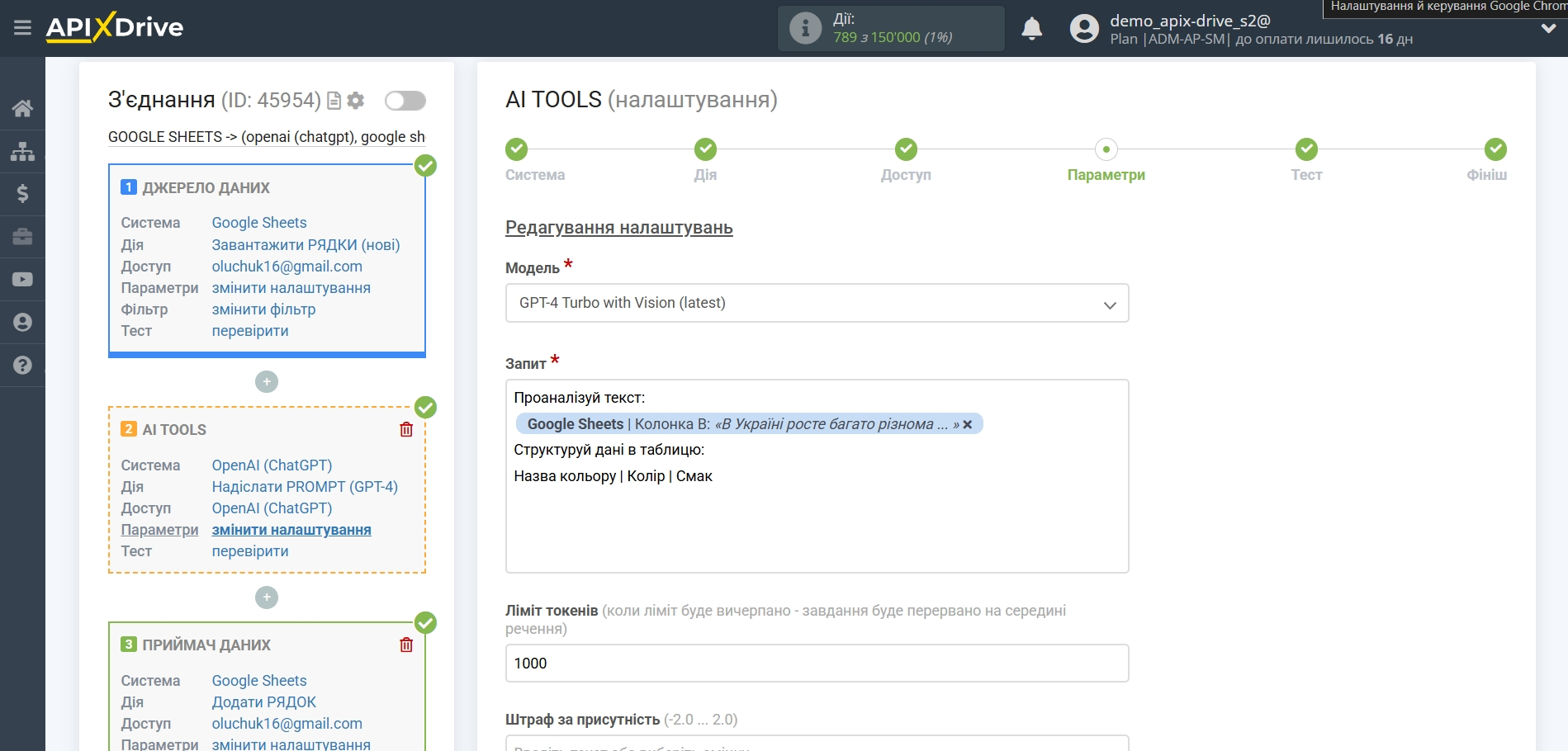Click the user avatar icon

pyautogui.click(x=1084, y=29)
